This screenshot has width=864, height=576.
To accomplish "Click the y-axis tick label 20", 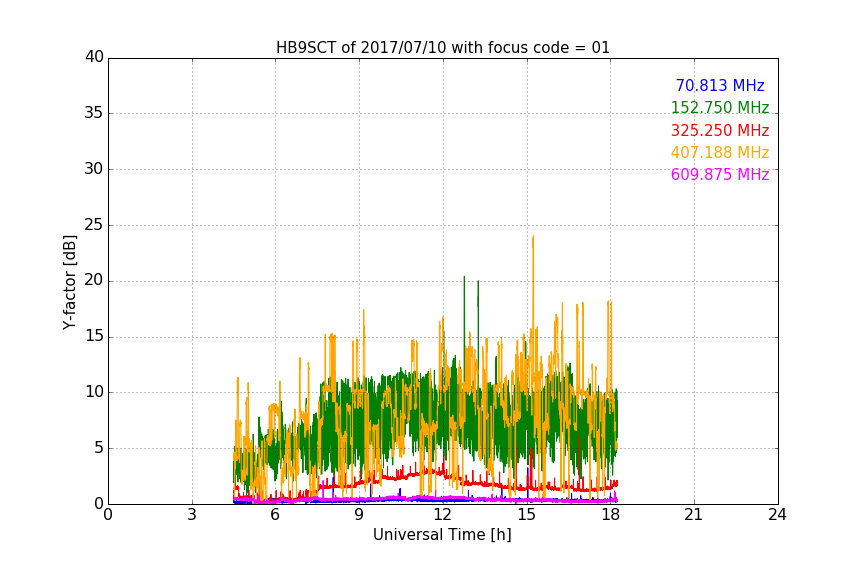I will (94, 281).
